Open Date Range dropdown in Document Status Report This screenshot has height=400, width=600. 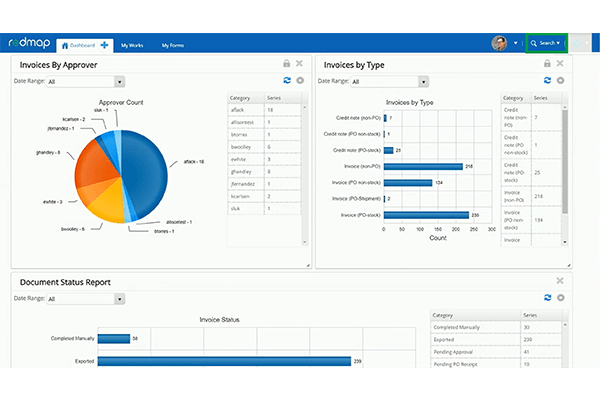point(120,298)
